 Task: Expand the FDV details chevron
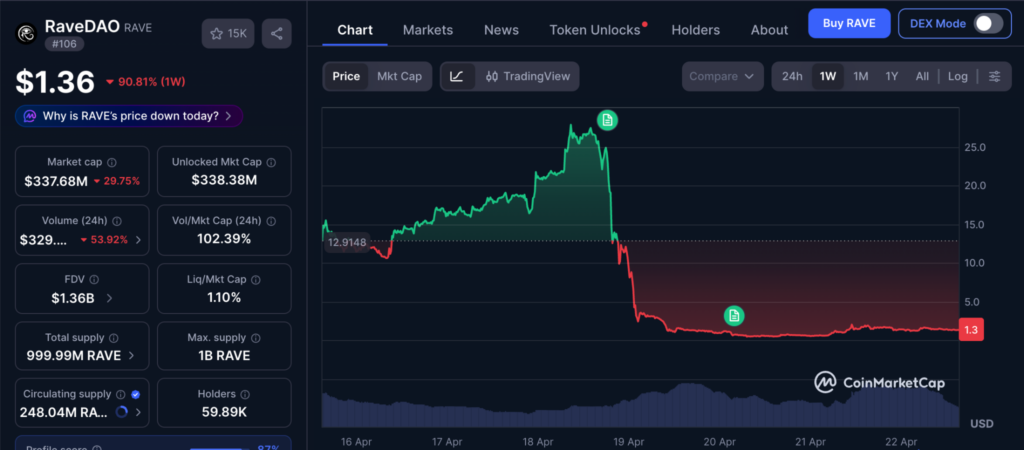tap(109, 298)
